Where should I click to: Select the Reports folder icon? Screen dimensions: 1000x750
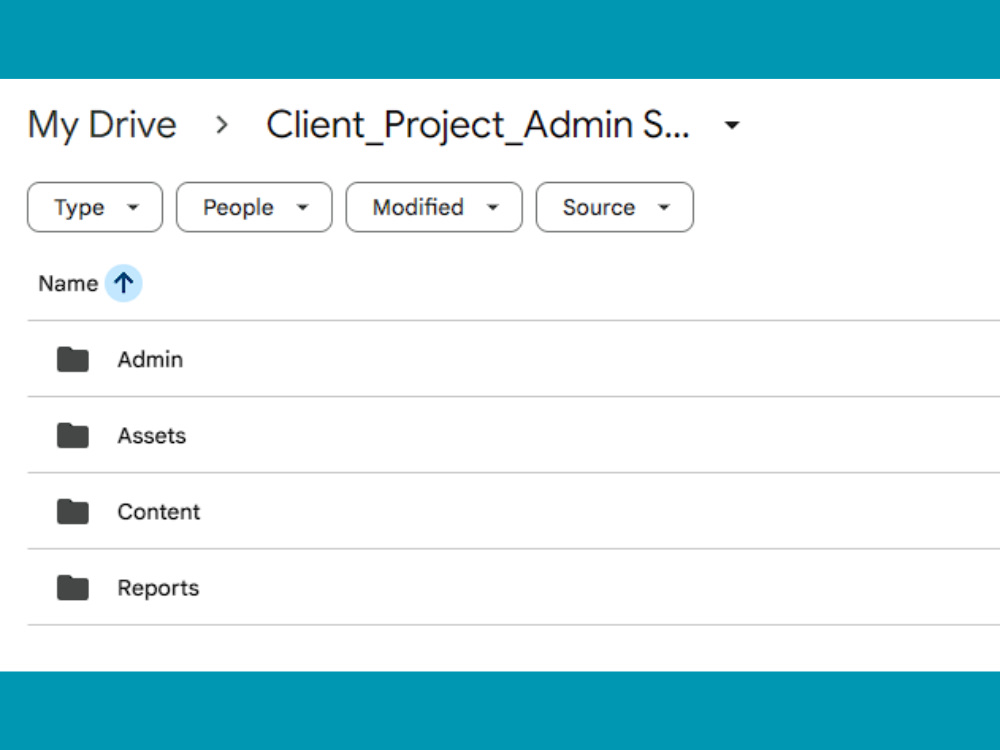[x=73, y=588]
